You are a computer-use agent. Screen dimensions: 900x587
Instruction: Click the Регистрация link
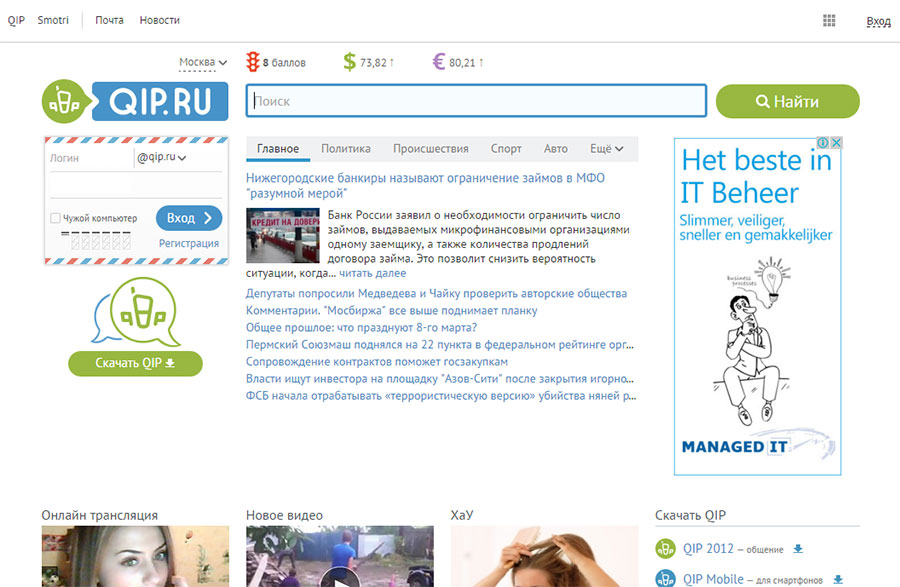click(x=188, y=243)
